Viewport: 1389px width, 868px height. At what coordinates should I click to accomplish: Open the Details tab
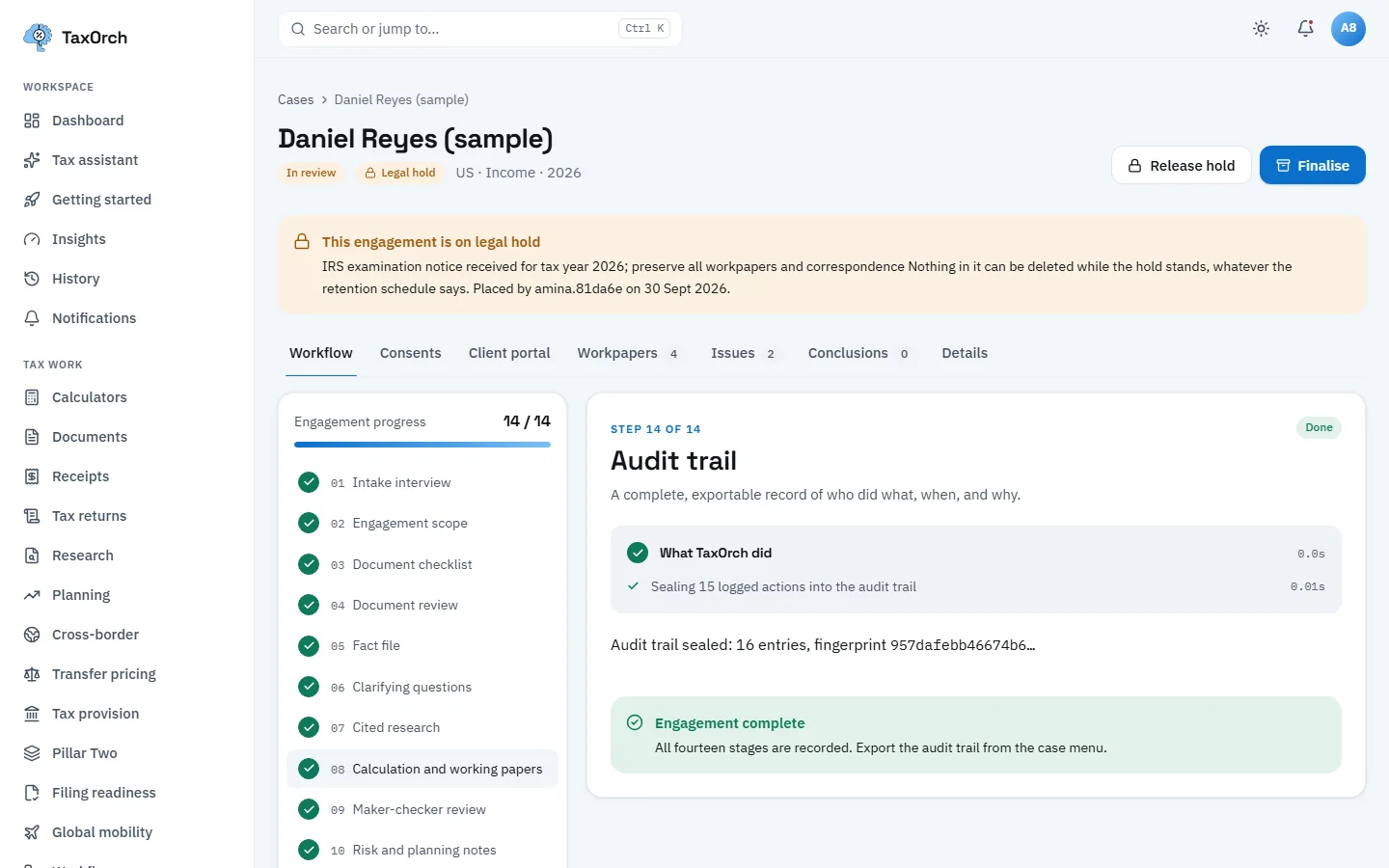point(965,353)
